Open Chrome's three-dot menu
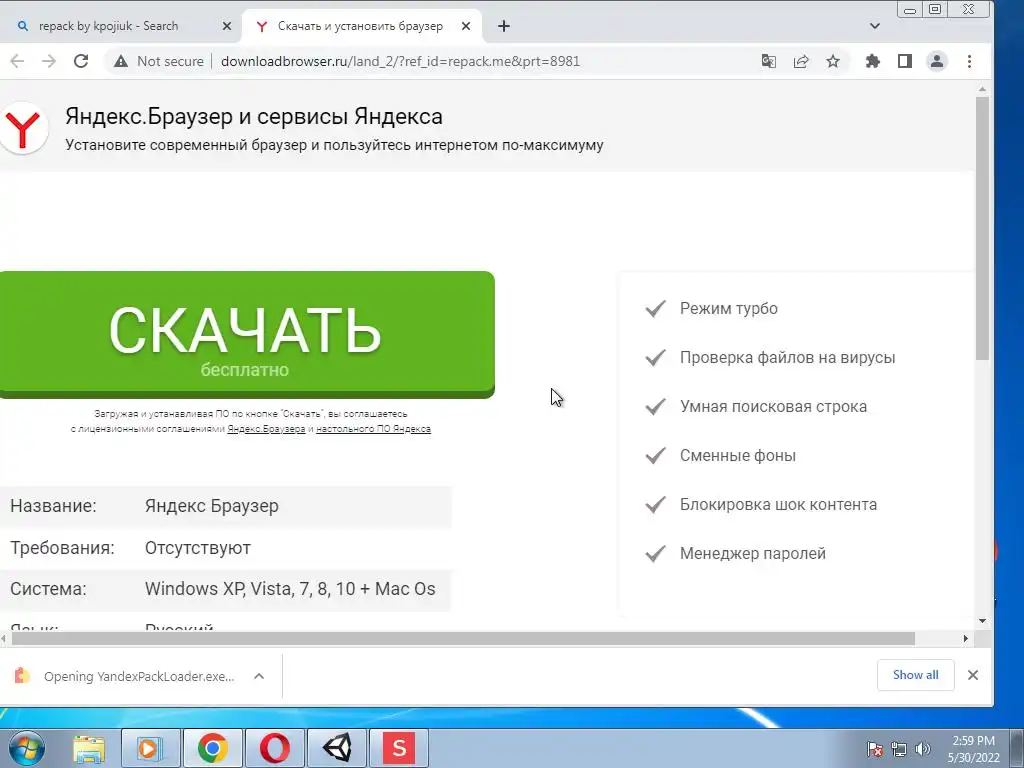1024x768 pixels. click(x=969, y=61)
